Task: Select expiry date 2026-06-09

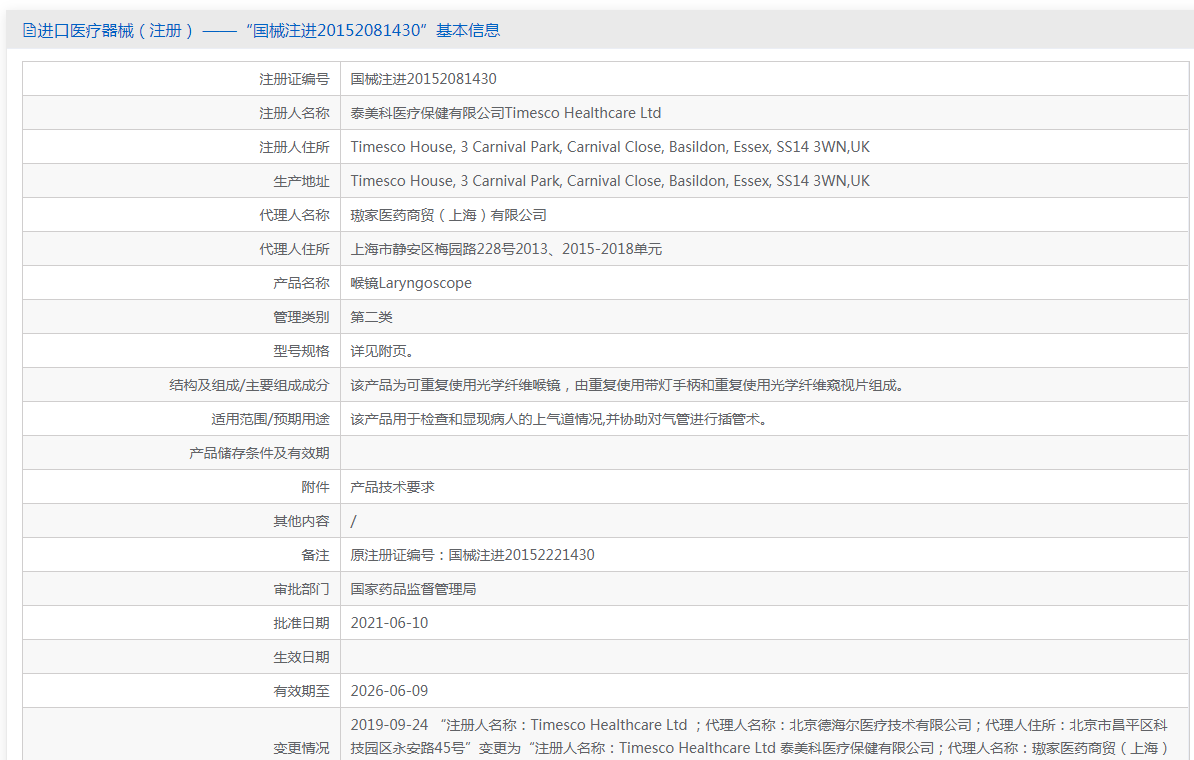Action: [389, 691]
